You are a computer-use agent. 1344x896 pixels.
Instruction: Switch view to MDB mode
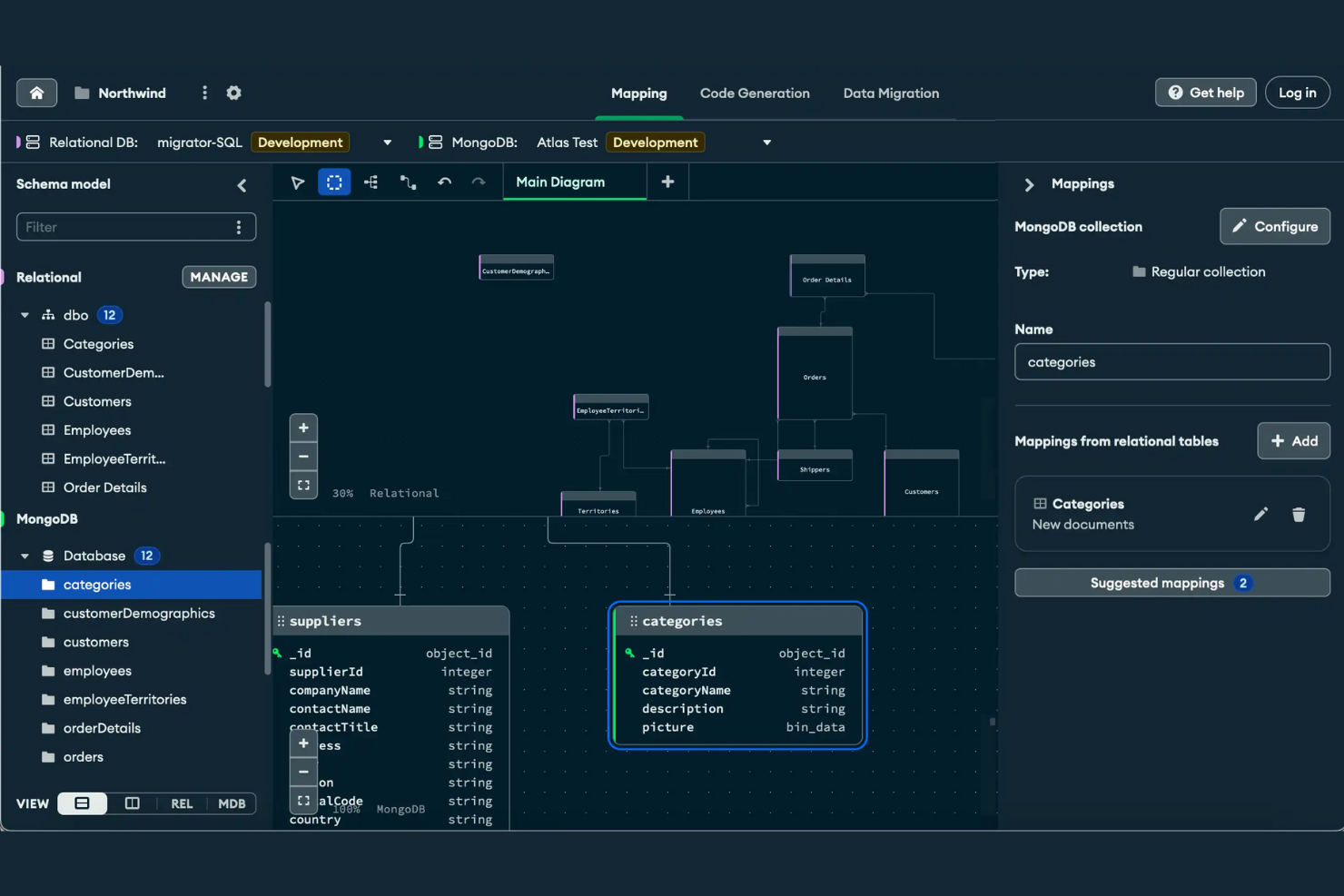click(x=232, y=803)
